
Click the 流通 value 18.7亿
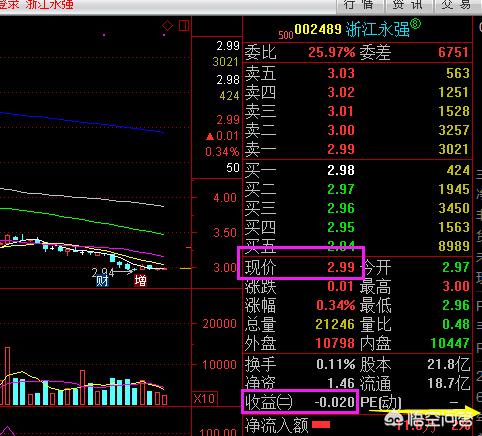(x=449, y=383)
